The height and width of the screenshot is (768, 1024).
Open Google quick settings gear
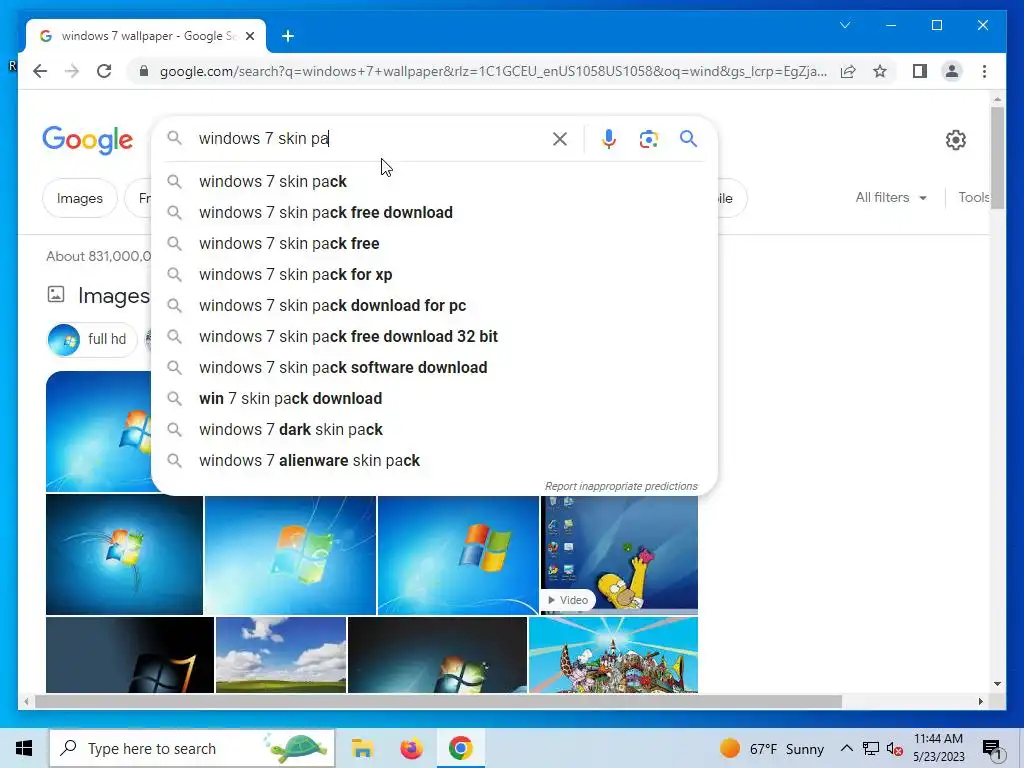pos(955,140)
